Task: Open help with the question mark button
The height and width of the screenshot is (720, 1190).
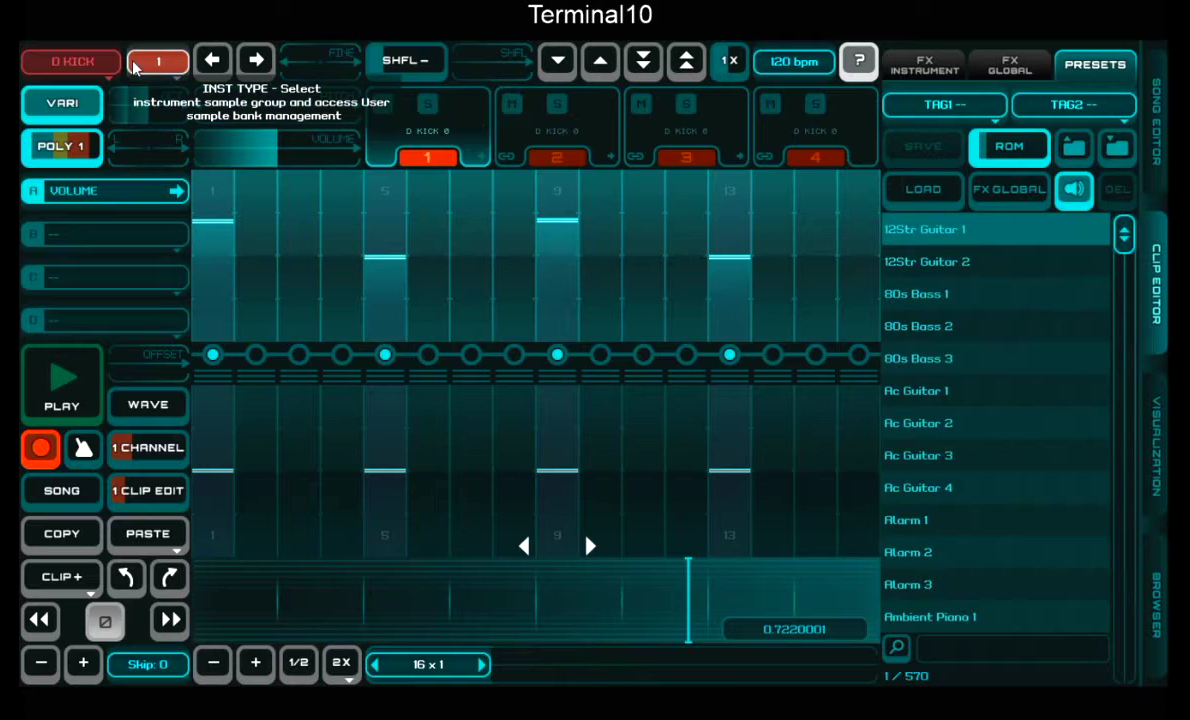Action: coord(859,61)
